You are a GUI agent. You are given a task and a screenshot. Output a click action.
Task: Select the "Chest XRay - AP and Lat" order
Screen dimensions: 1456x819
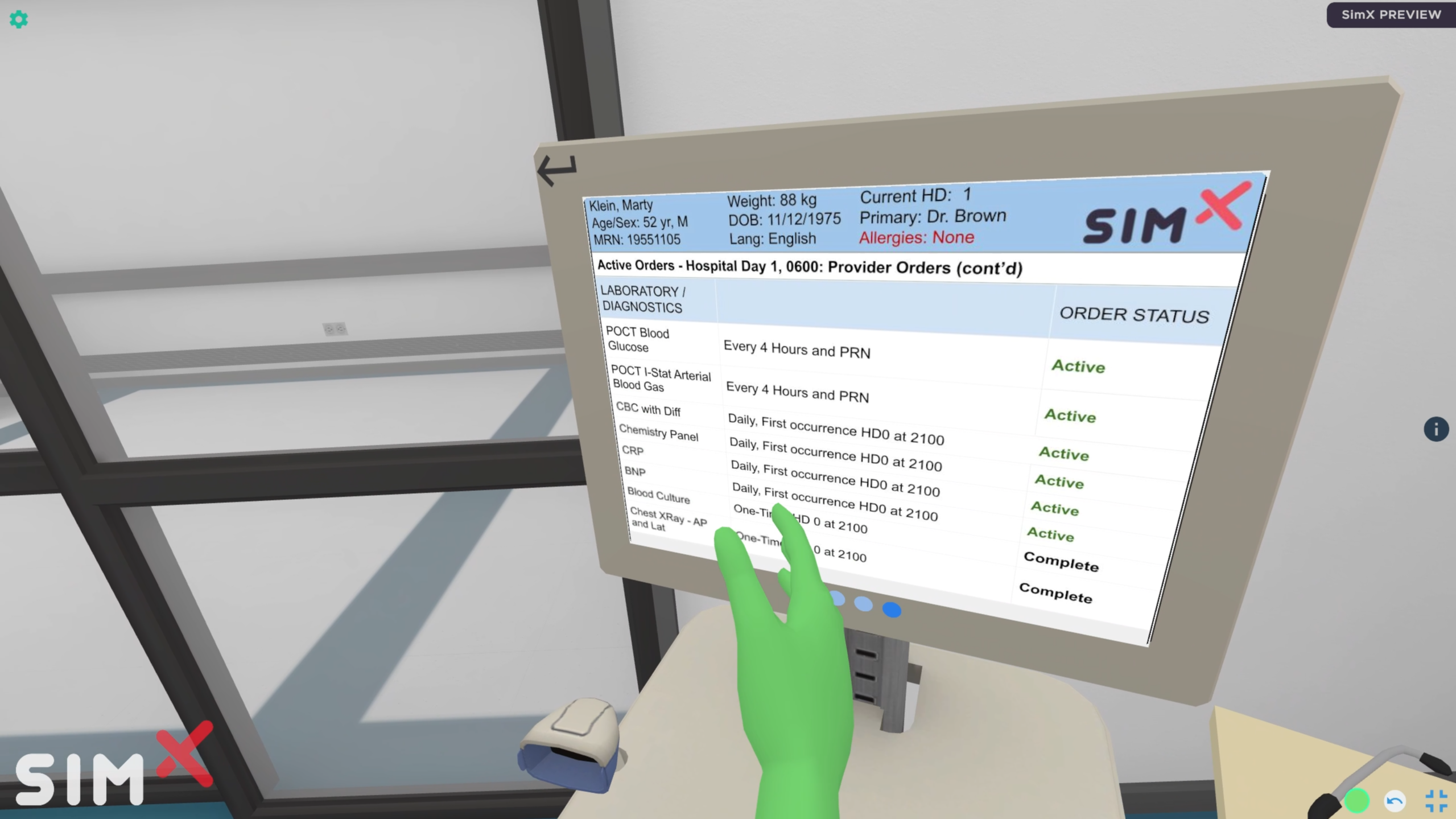(668, 520)
